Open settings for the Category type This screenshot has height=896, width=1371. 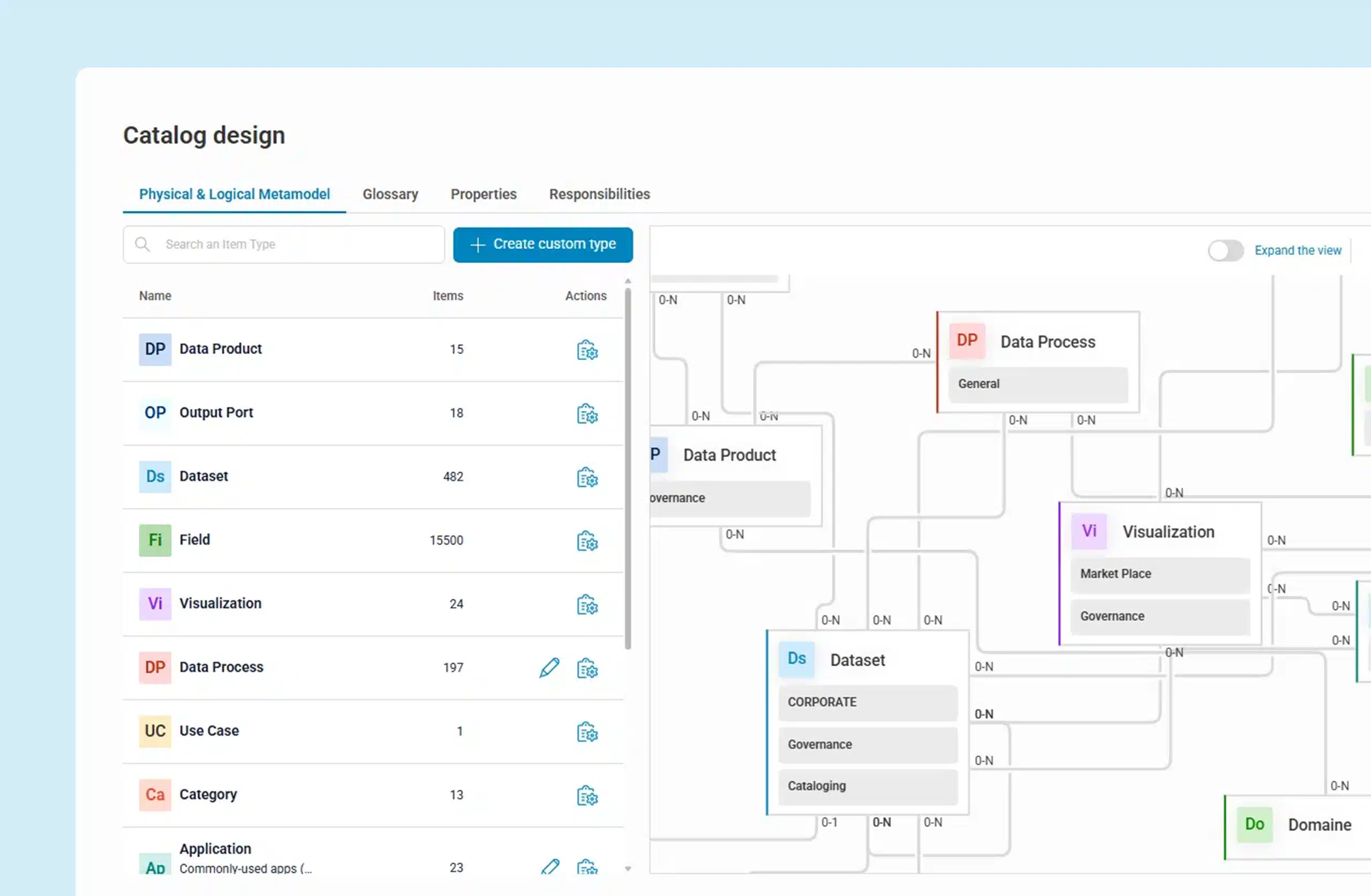(x=586, y=796)
